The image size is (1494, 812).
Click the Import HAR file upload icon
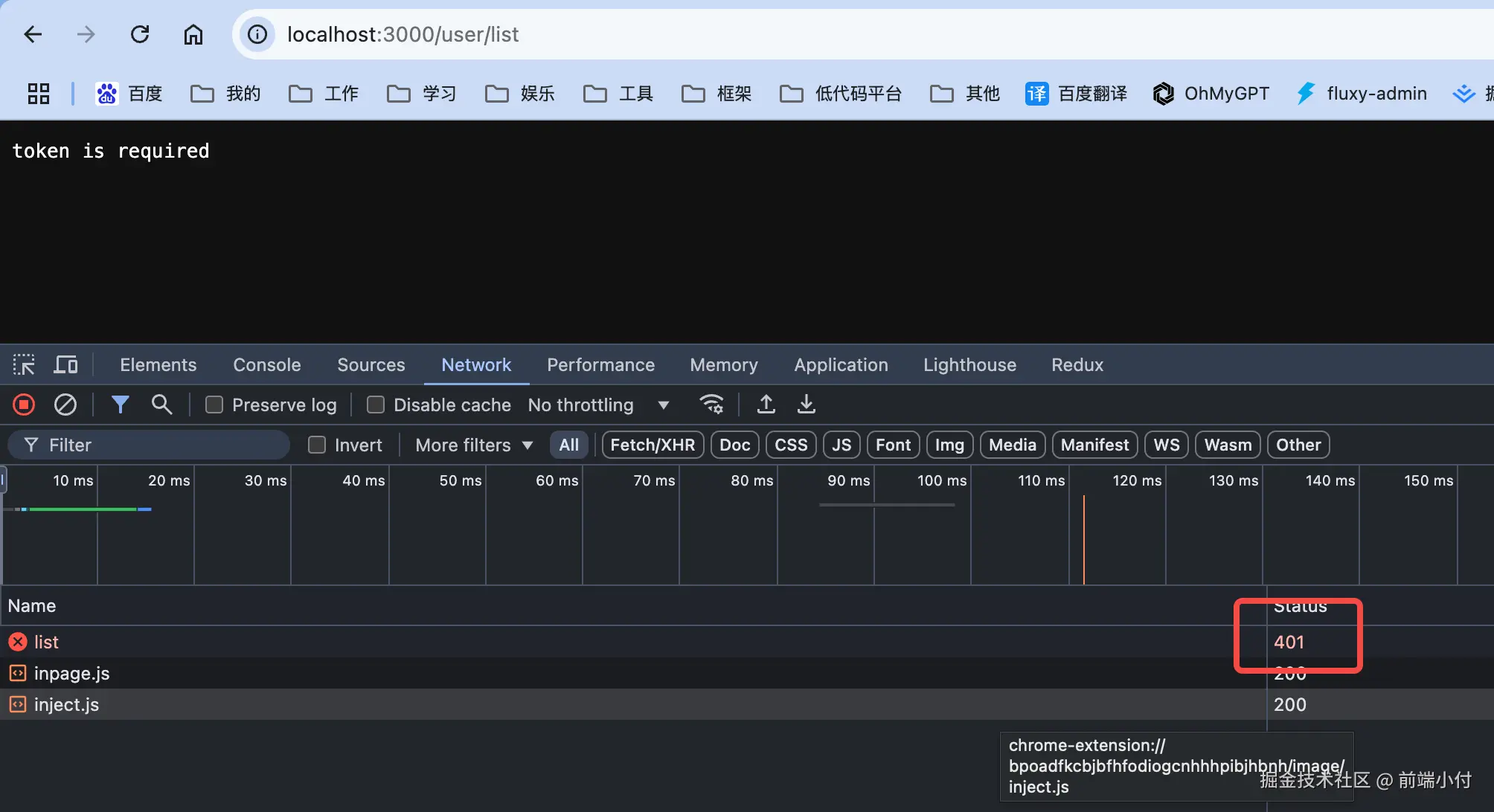[766, 405]
